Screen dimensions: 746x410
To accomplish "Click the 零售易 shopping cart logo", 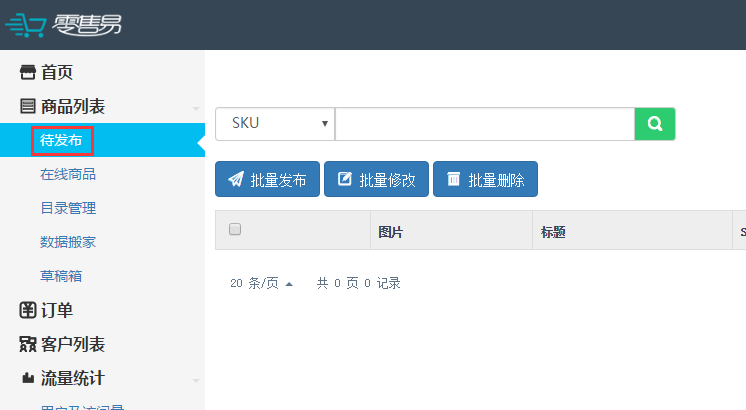I will [x=62, y=24].
